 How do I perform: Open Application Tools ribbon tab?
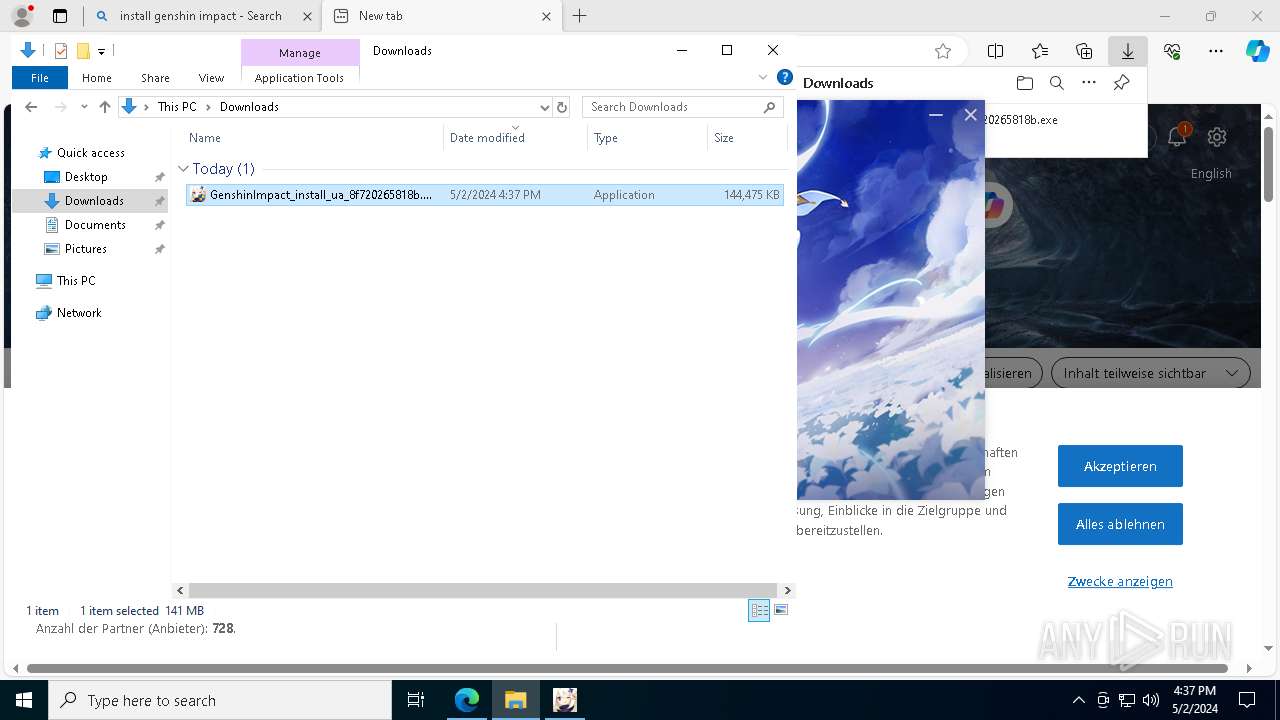pos(299,78)
